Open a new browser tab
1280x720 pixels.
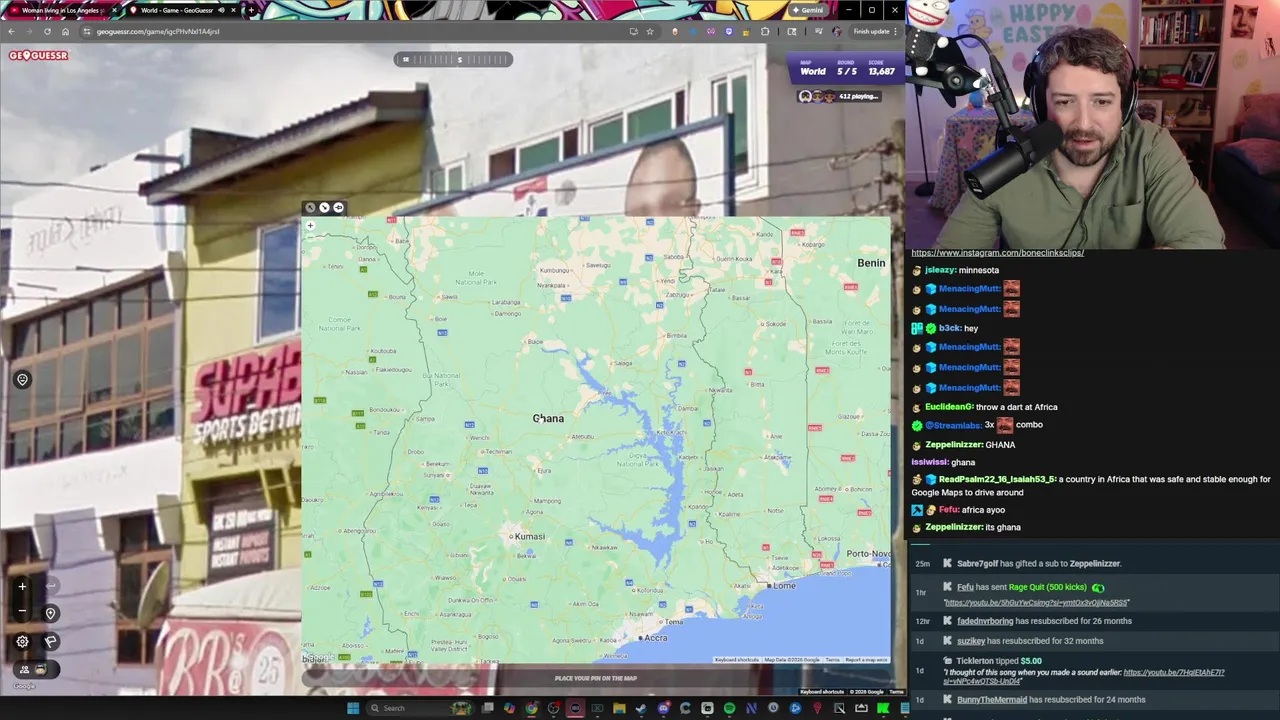251,10
